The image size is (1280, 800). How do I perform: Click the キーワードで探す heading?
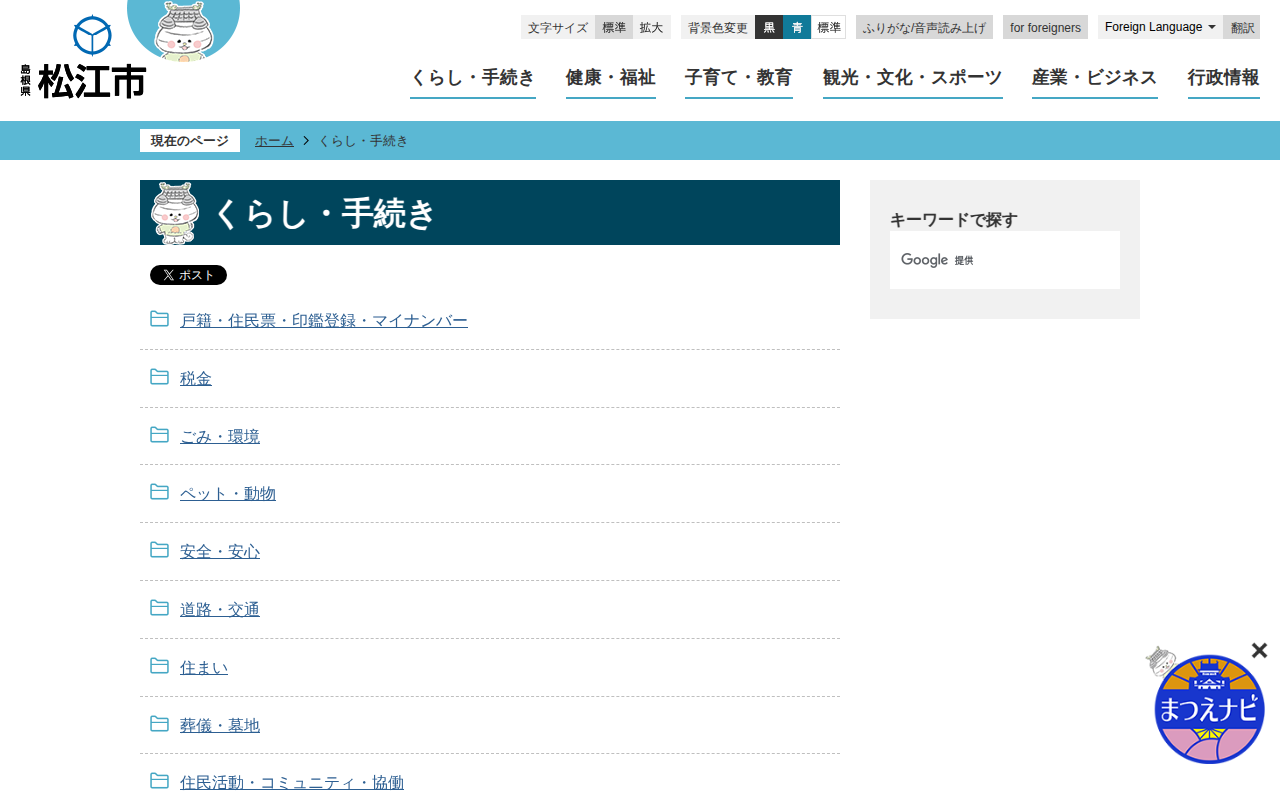pyautogui.click(x=954, y=219)
